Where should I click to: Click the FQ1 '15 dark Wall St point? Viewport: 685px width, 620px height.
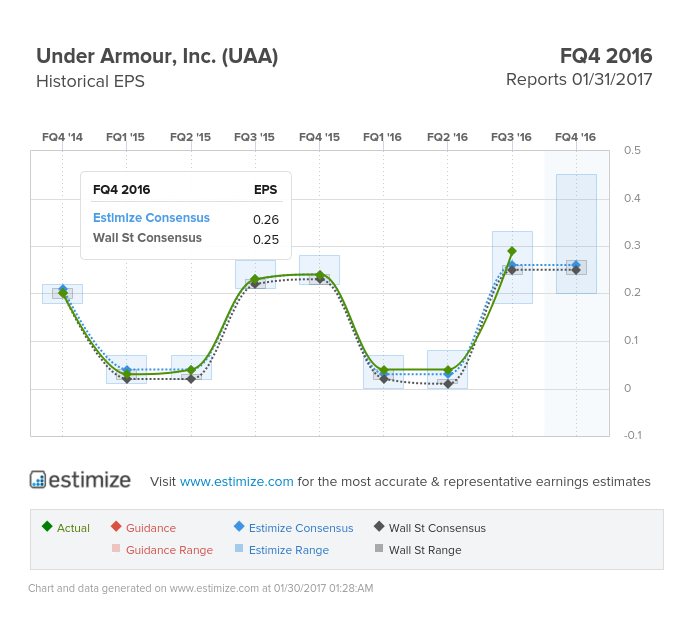coord(127,379)
